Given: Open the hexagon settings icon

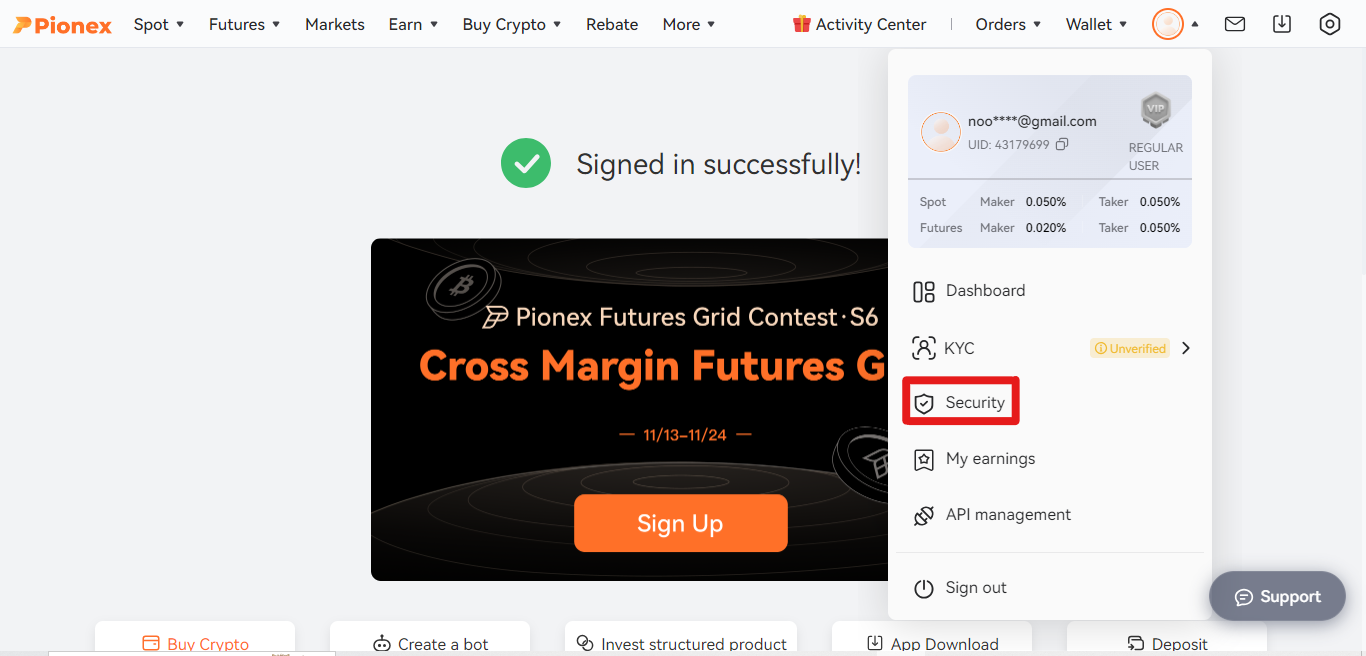Looking at the screenshot, I should point(1329,24).
